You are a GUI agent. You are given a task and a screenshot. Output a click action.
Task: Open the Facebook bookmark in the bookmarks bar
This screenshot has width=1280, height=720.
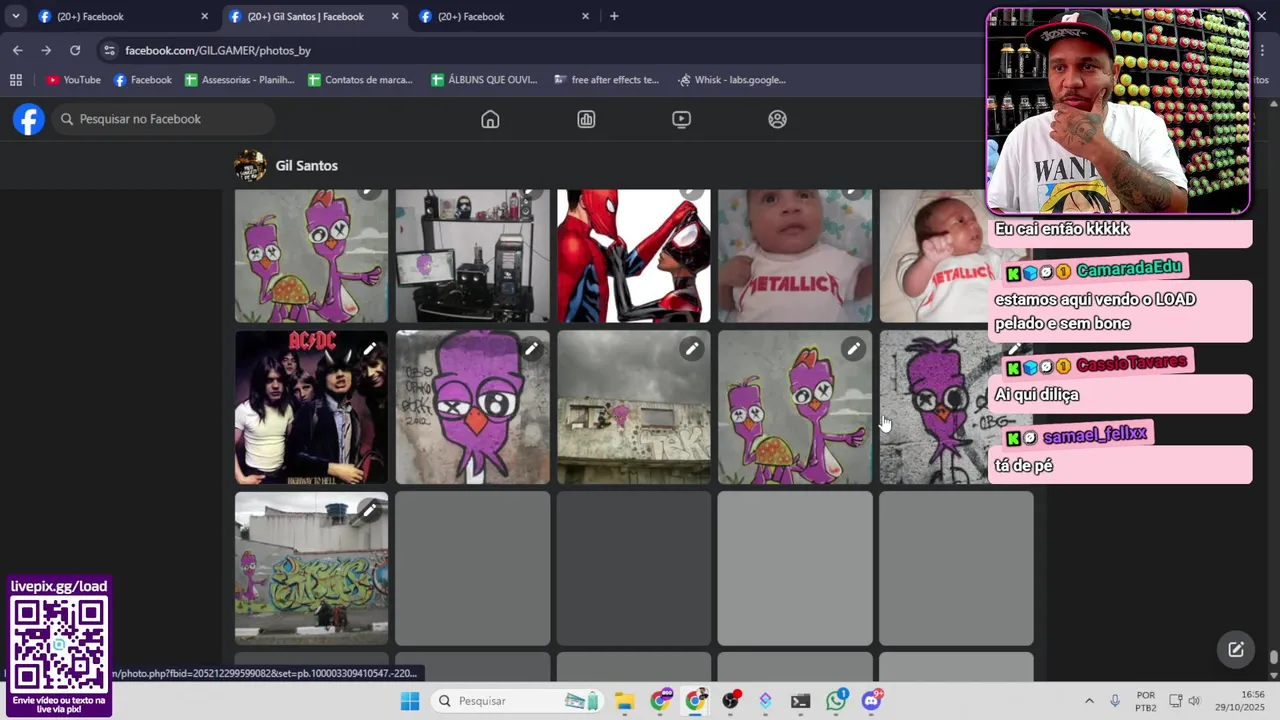tap(143, 80)
